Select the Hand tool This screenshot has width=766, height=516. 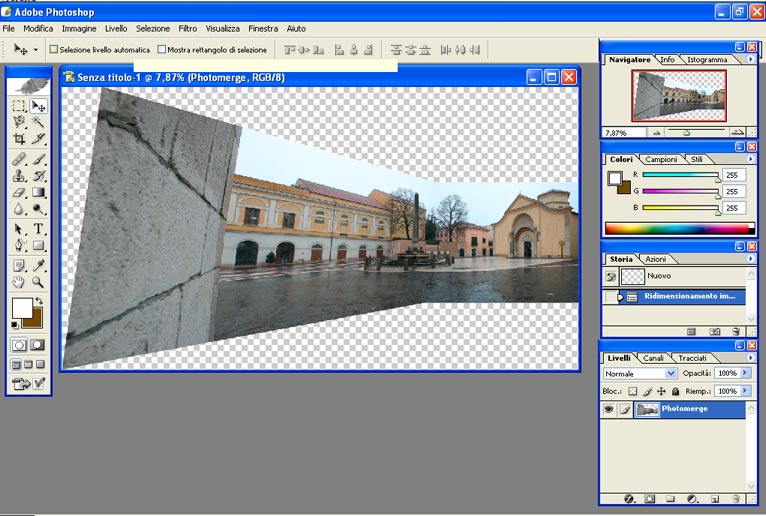[x=19, y=283]
